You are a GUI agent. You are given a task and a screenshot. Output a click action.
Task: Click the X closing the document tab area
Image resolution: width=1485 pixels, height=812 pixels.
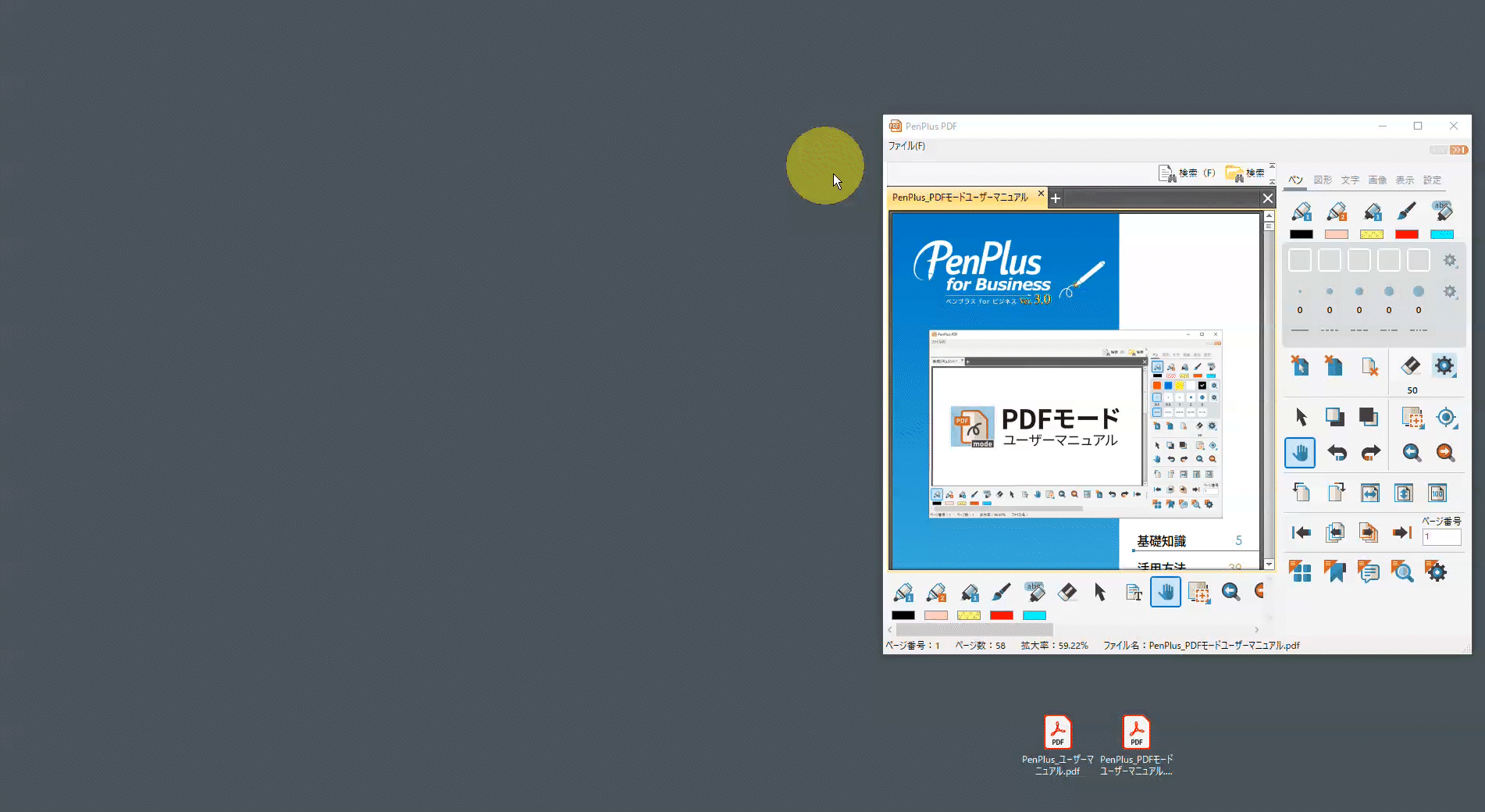tap(1268, 198)
